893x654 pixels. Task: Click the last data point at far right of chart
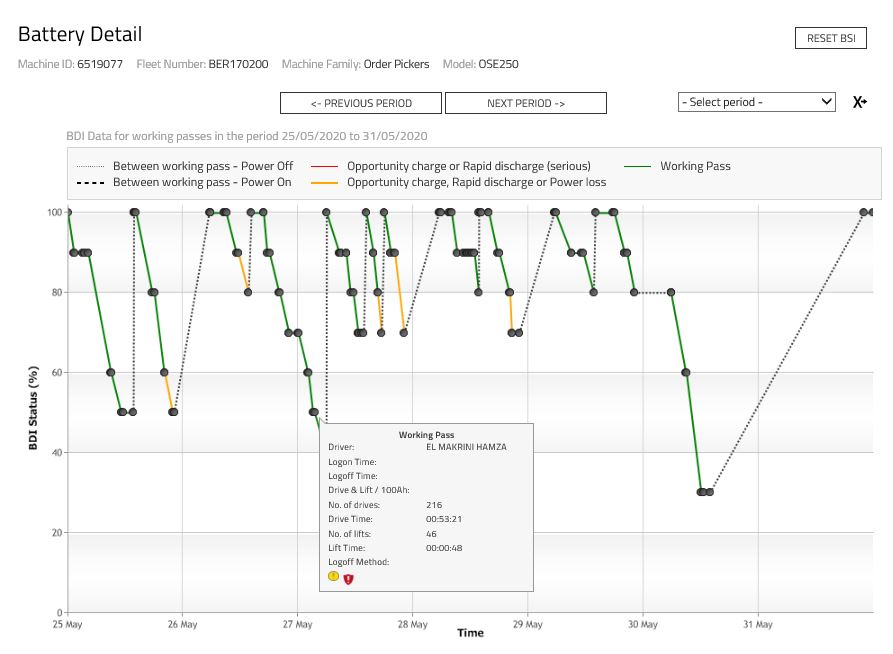pos(872,212)
